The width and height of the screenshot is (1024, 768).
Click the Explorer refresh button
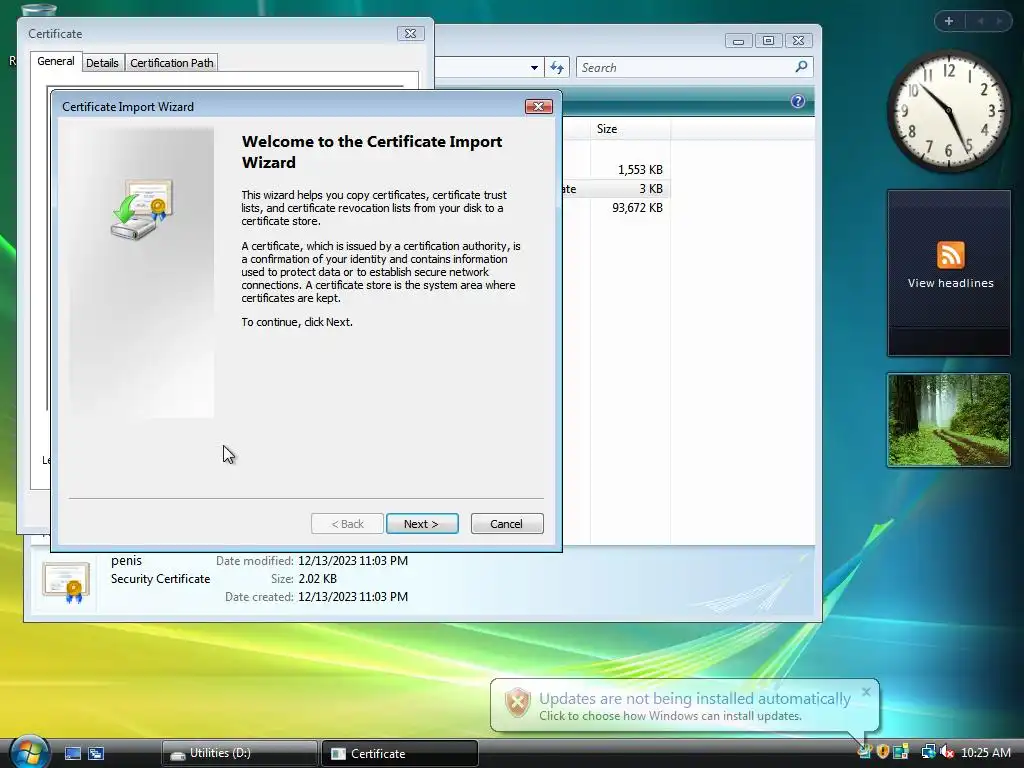coord(557,67)
